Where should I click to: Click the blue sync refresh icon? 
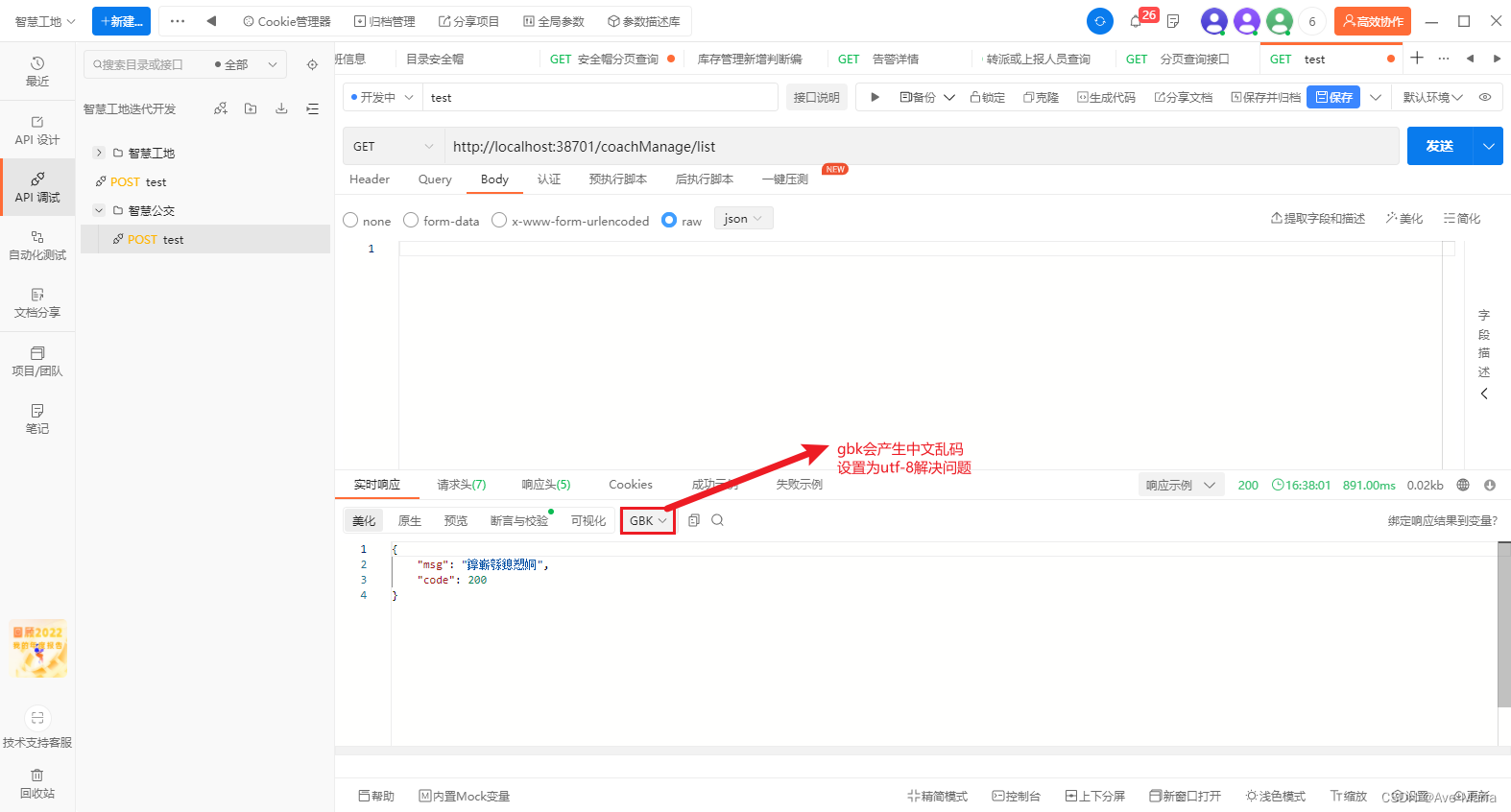click(x=1100, y=20)
